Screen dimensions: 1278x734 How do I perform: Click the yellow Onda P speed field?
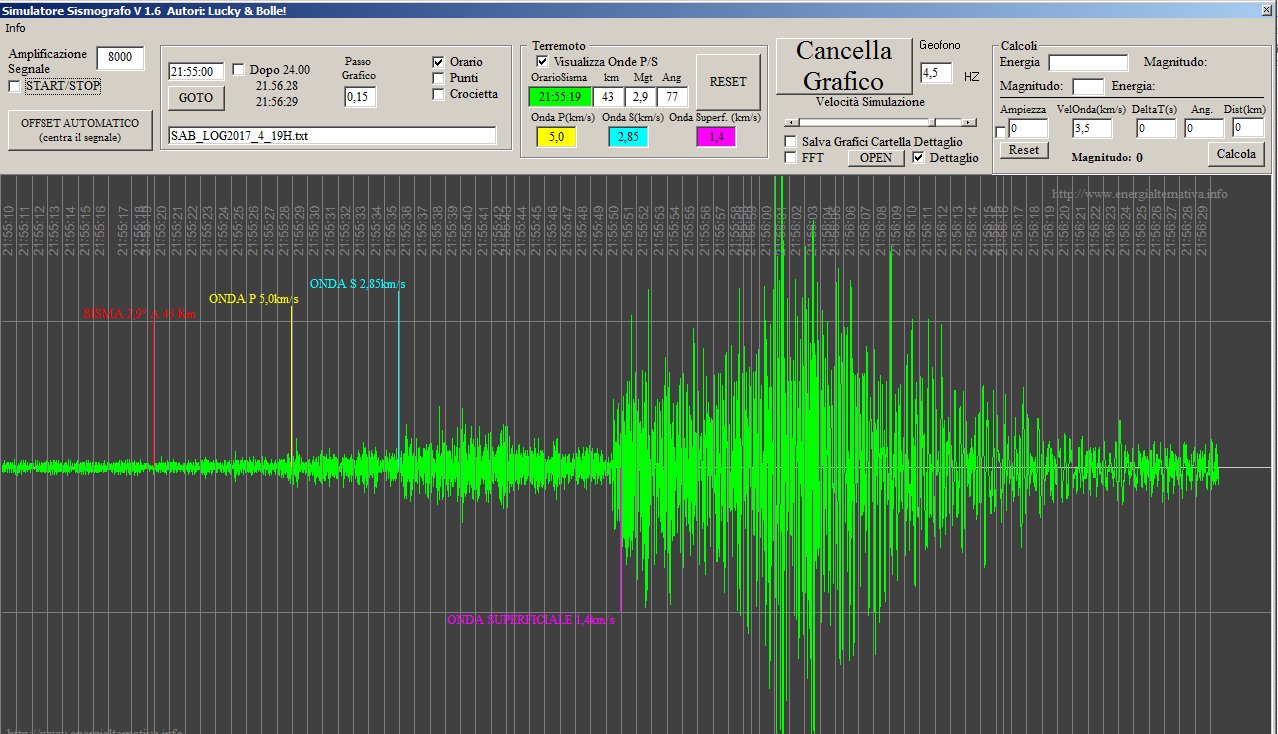556,137
